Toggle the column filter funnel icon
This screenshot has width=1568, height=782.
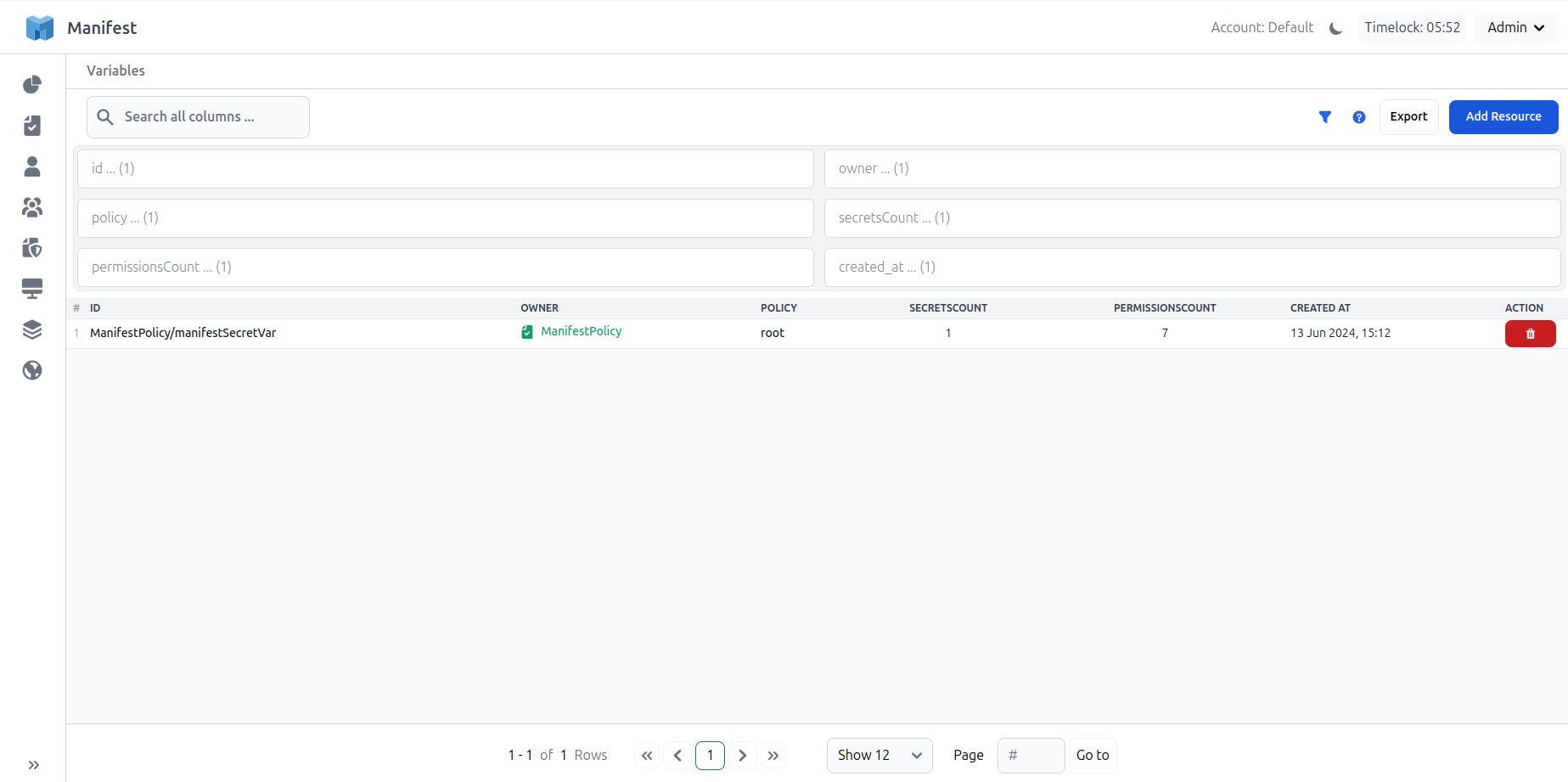point(1325,117)
